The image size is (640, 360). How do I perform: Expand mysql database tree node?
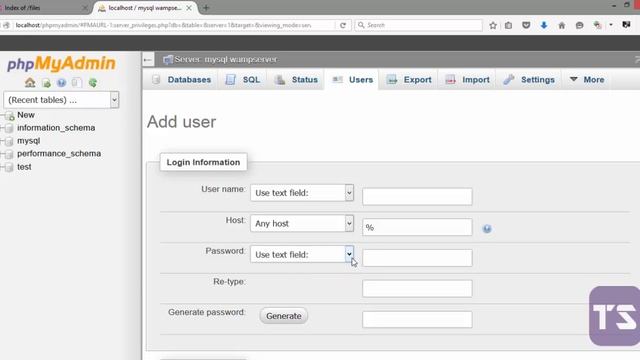click(x=2, y=141)
